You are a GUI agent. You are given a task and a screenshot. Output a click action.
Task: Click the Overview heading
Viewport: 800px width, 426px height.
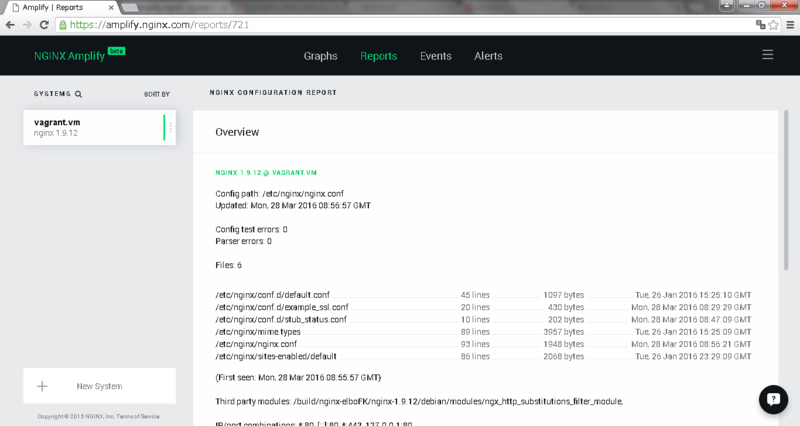237,132
